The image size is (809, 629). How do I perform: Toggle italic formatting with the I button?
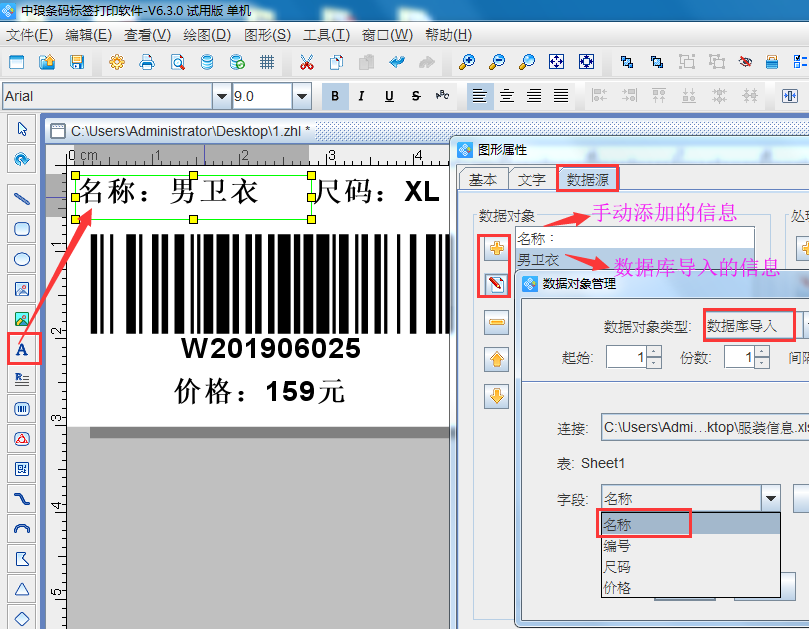point(359,96)
